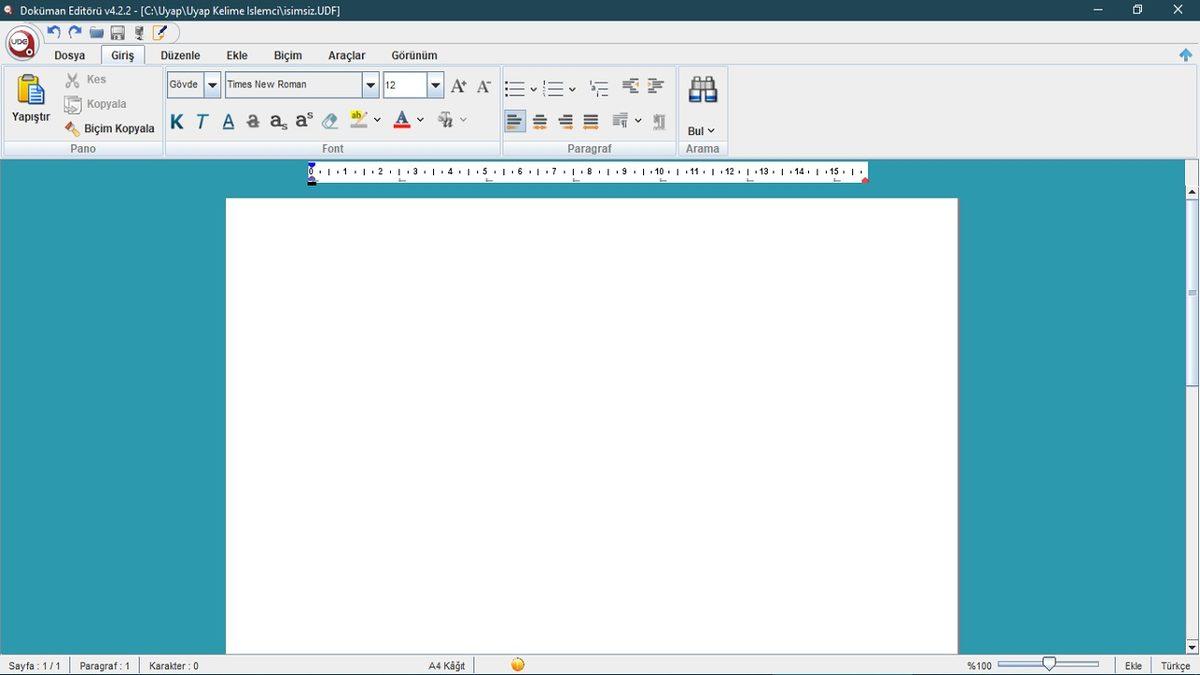Click the zoom slider handle in status bar
The width and height of the screenshot is (1200, 675).
[1048, 664]
